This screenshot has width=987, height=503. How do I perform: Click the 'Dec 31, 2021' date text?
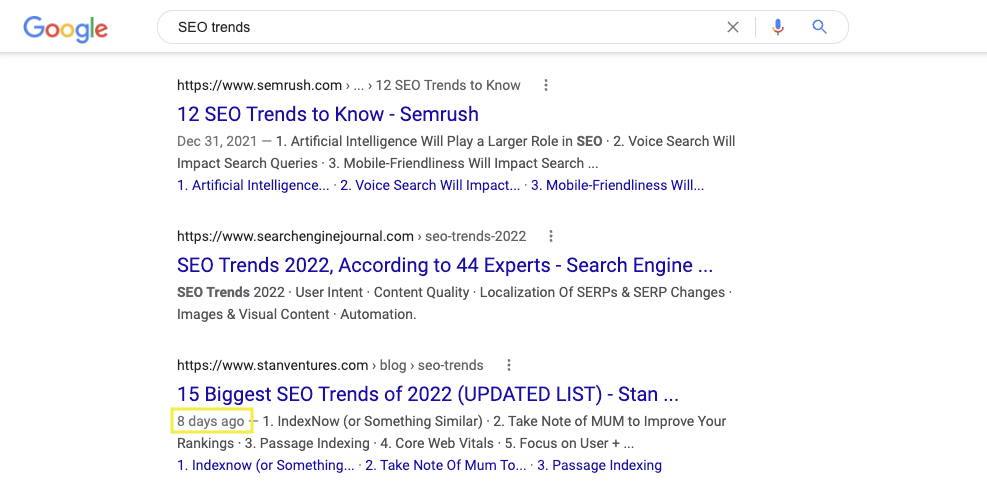[x=217, y=141]
